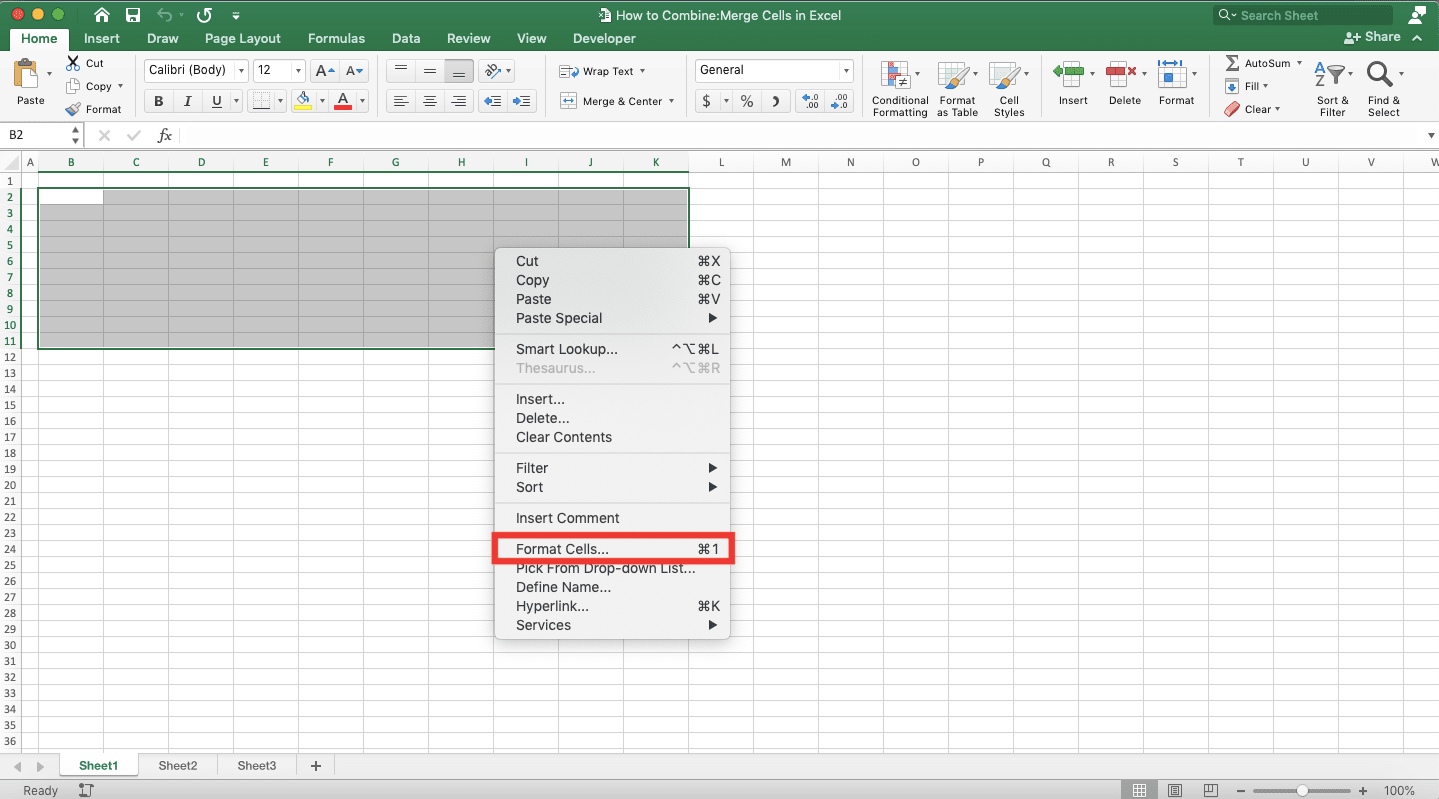Select Paste Special in the context menu

click(560, 318)
